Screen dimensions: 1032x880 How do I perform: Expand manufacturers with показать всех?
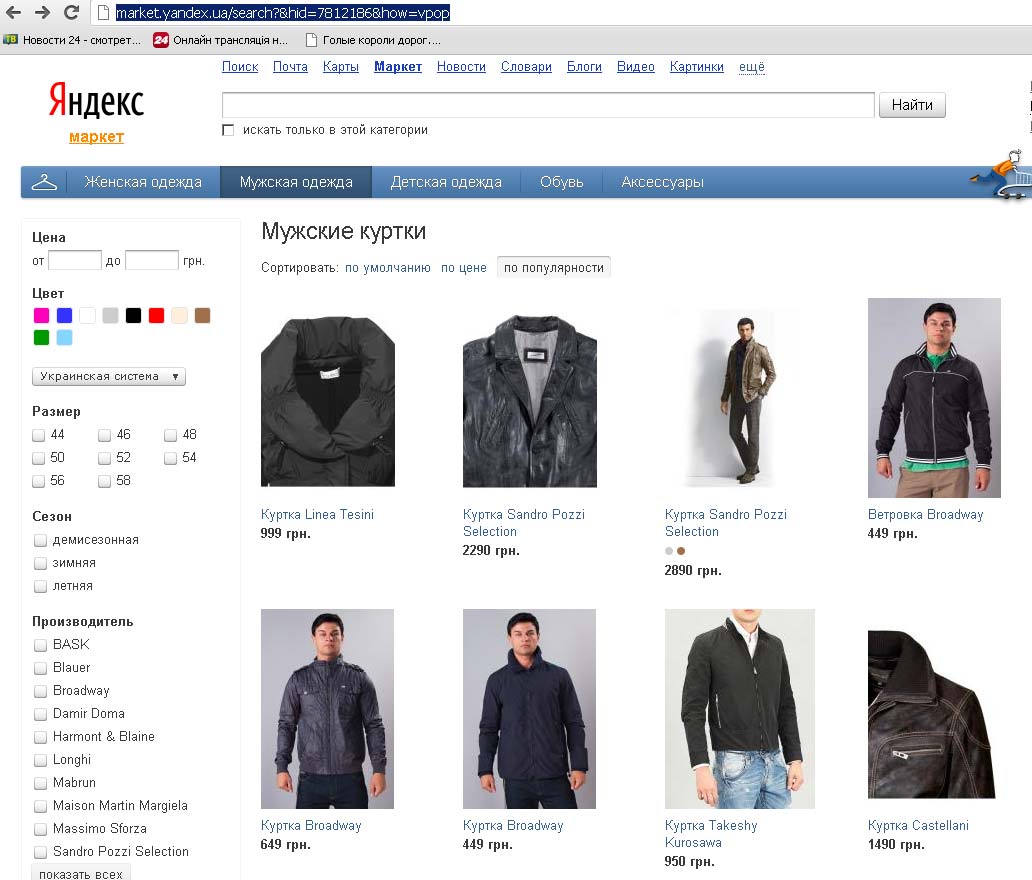81,873
